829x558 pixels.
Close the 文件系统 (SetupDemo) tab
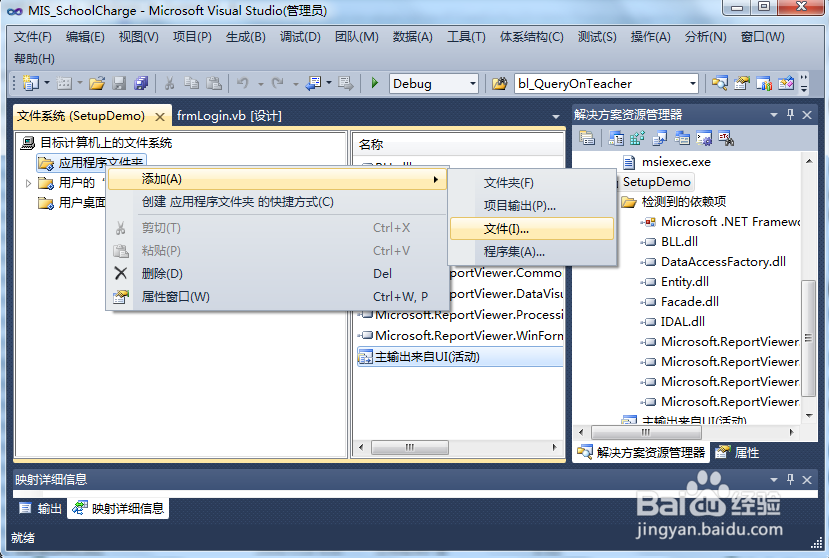160,116
